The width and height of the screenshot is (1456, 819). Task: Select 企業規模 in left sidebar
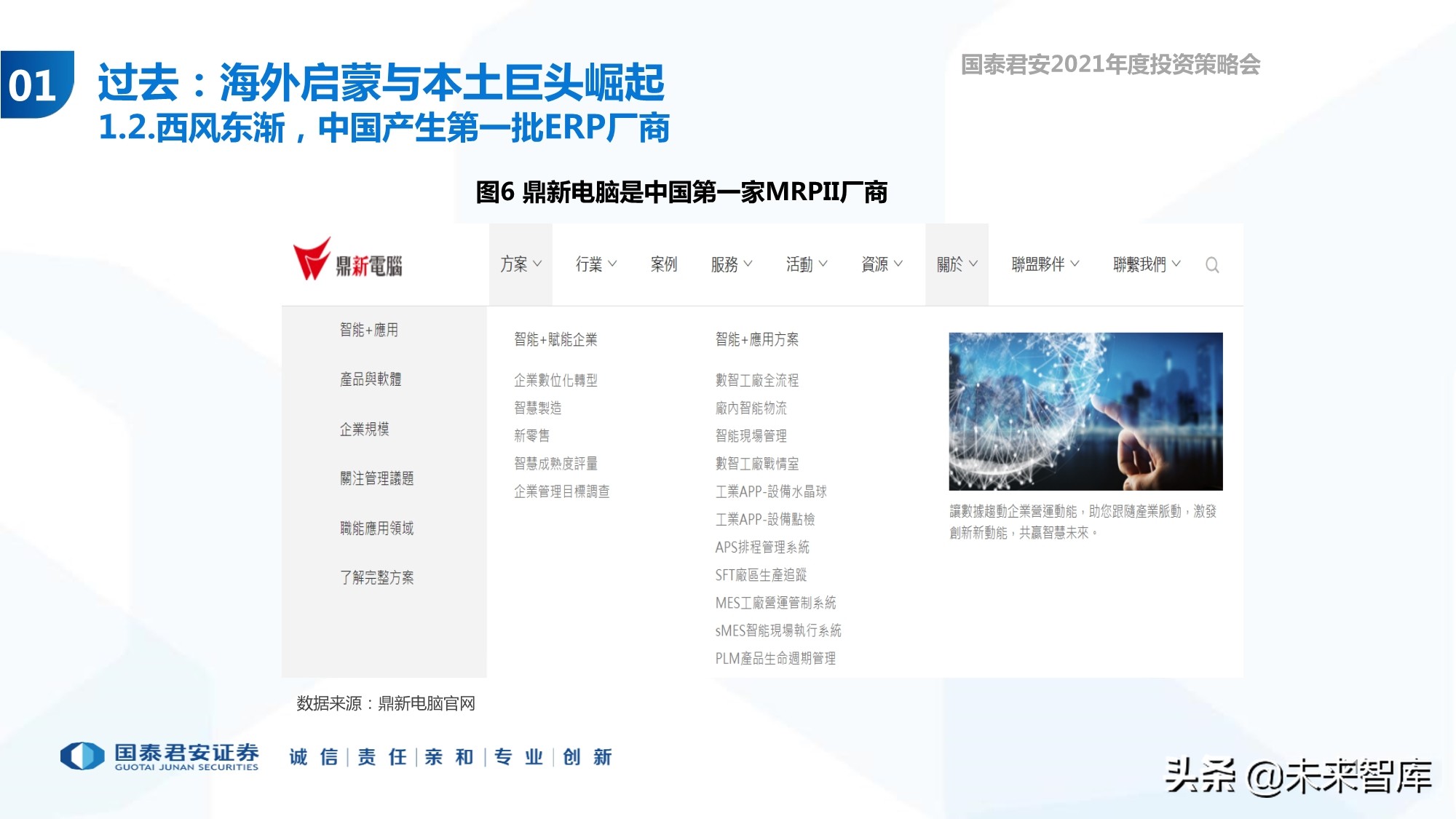coord(364,429)
